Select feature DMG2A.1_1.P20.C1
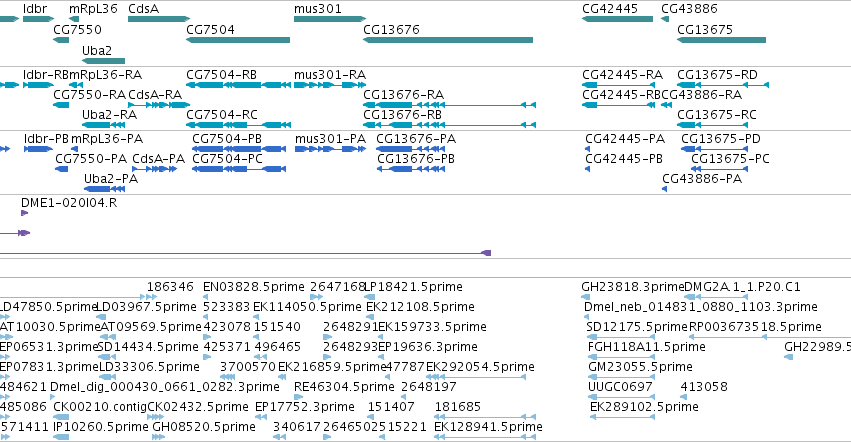Viewport: 851px width, 442px height. click(x=716, y=297)
